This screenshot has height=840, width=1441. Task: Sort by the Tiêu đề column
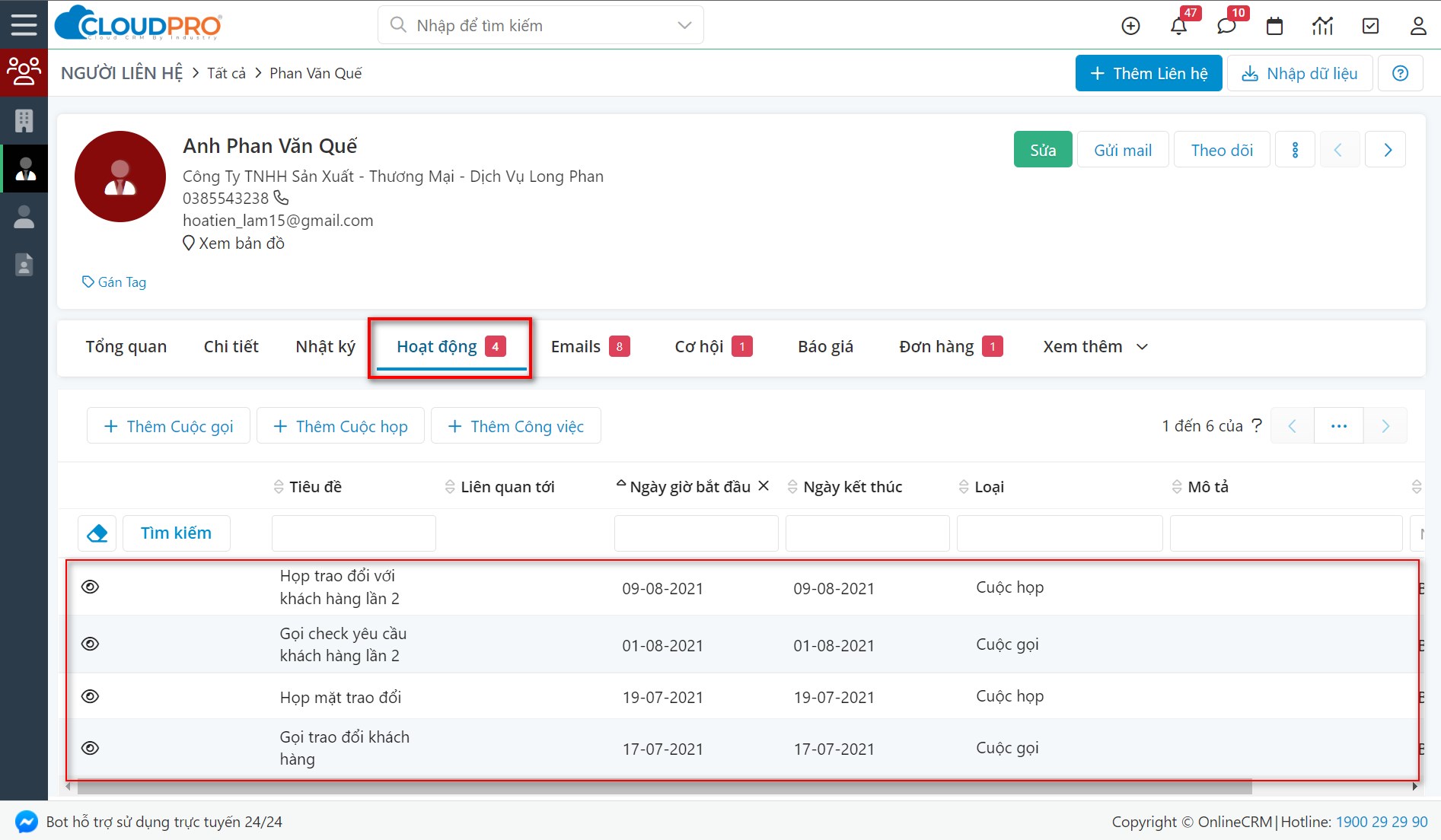coord(308,487)
